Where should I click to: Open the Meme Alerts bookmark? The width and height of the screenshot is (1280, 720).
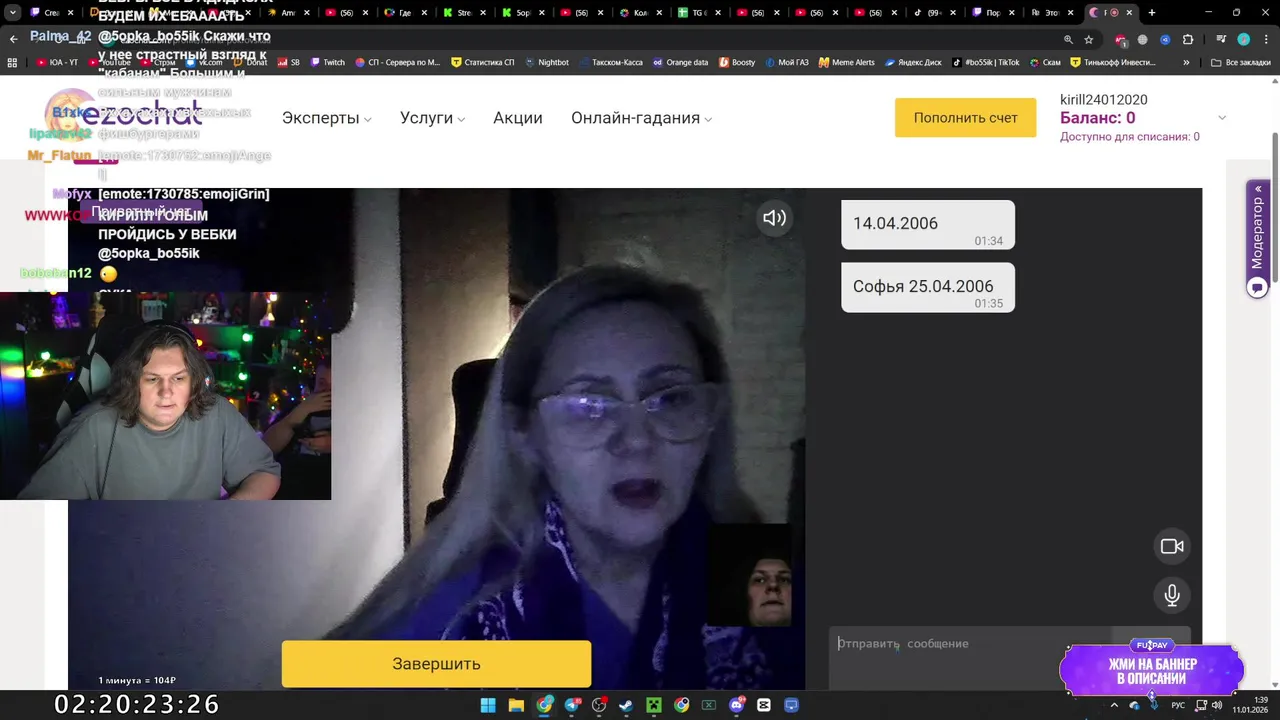[846, 62]
